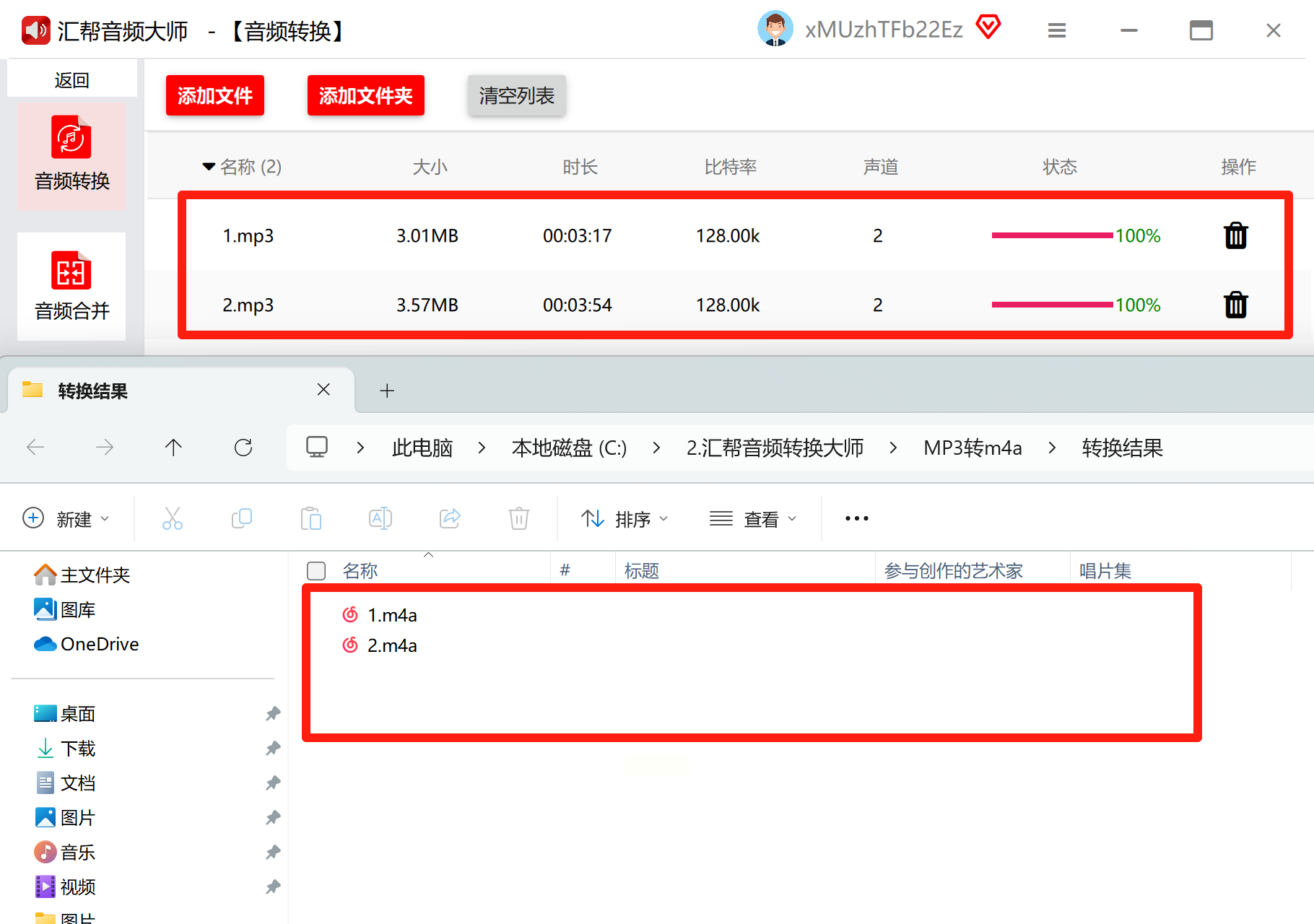Expand chevron after MP3转m4a breadcrumb

[x=1052, y=448]
